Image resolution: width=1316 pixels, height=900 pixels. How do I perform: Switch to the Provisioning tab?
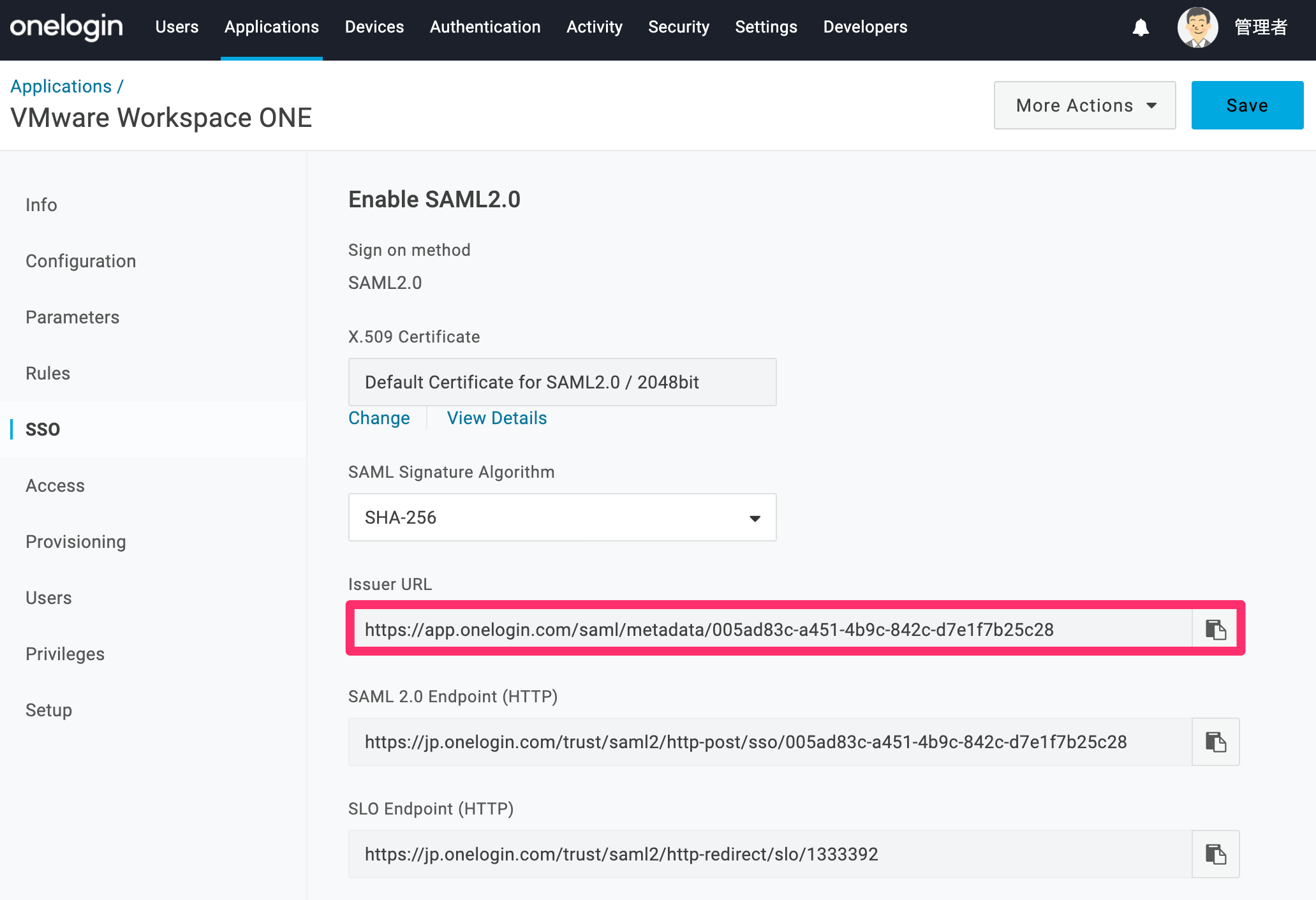click(76, 542)
